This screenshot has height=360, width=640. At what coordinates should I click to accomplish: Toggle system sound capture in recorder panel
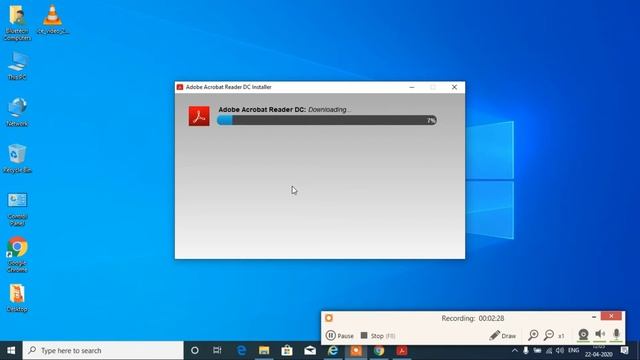point(600,335)
